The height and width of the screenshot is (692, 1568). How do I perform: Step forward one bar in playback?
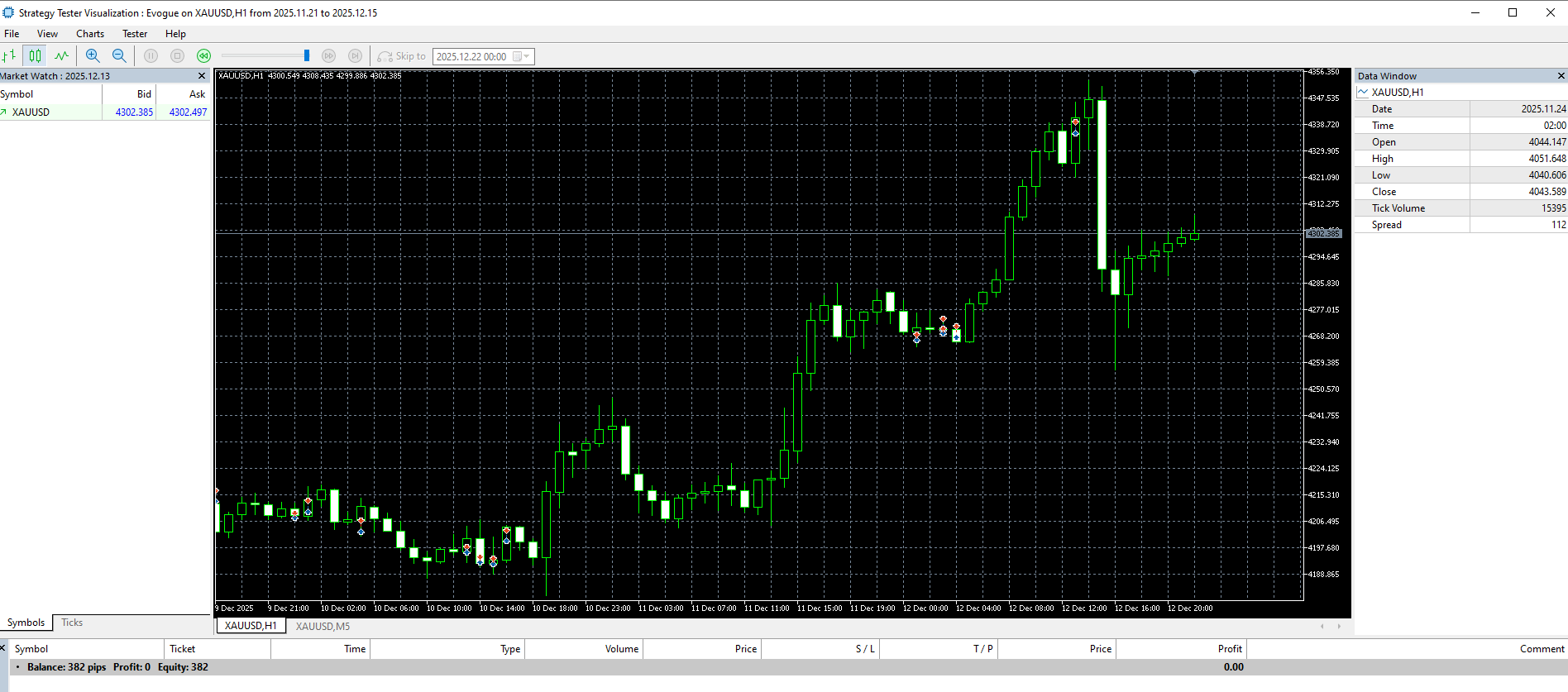click(x=355, y=56)
